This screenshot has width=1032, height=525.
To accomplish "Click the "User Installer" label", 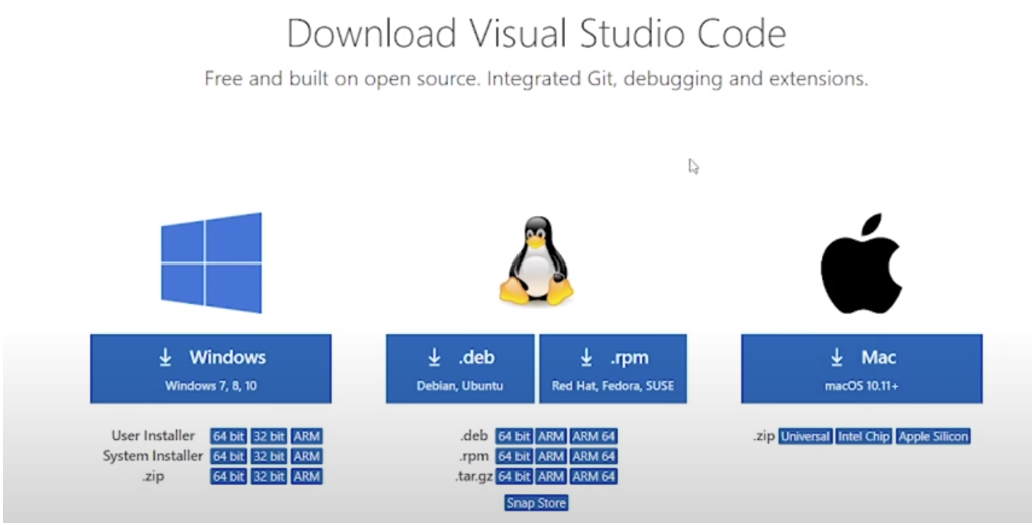I will (153, 436).
